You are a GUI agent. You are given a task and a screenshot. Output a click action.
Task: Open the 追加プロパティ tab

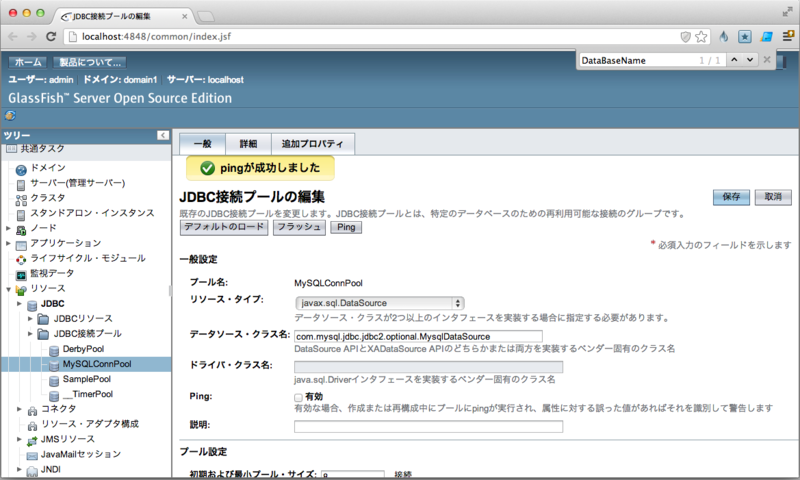click(x=312, y=144)
